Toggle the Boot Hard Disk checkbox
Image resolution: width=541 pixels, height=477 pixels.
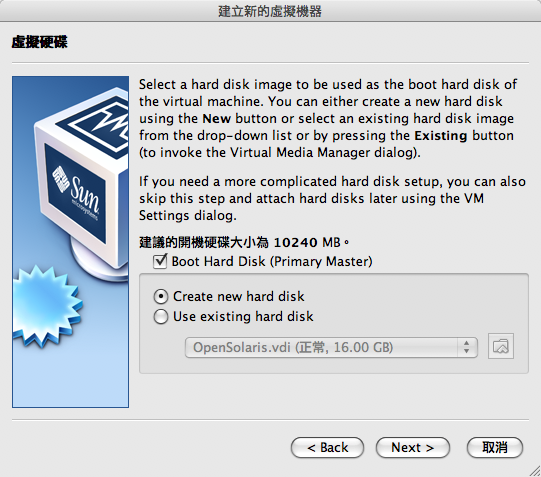pyautogui.click(x=160, y=261)
